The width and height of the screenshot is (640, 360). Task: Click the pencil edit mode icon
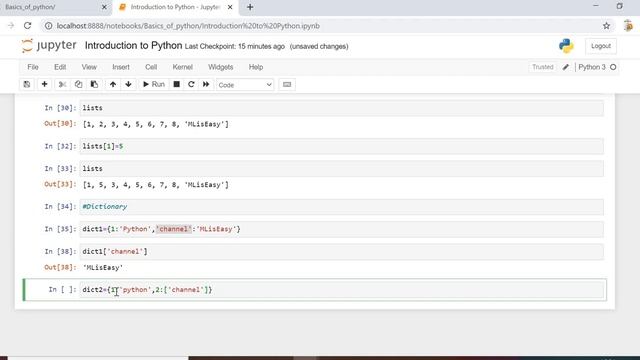point(566,67)
